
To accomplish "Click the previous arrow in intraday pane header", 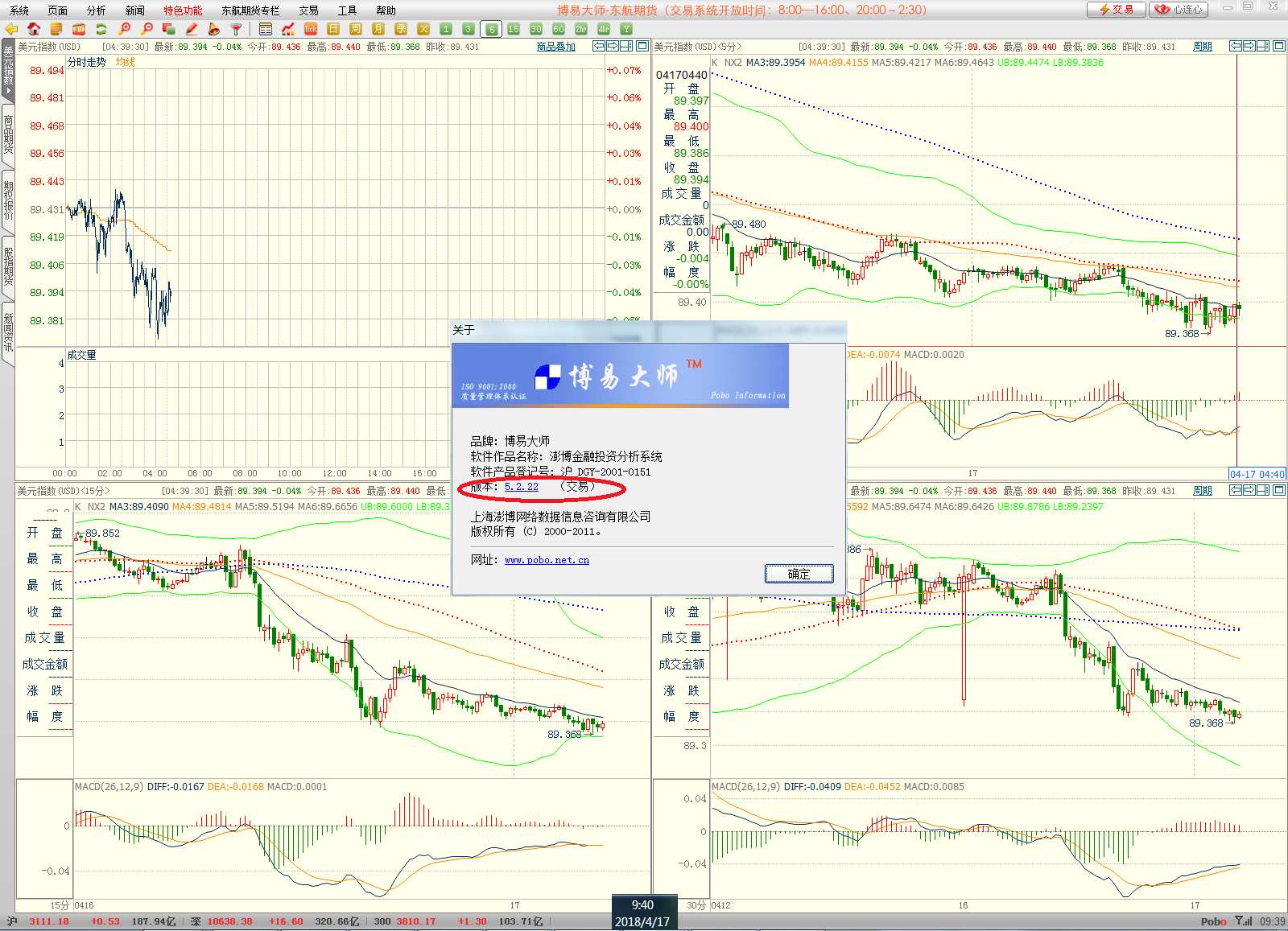I will tap(599, 46).
